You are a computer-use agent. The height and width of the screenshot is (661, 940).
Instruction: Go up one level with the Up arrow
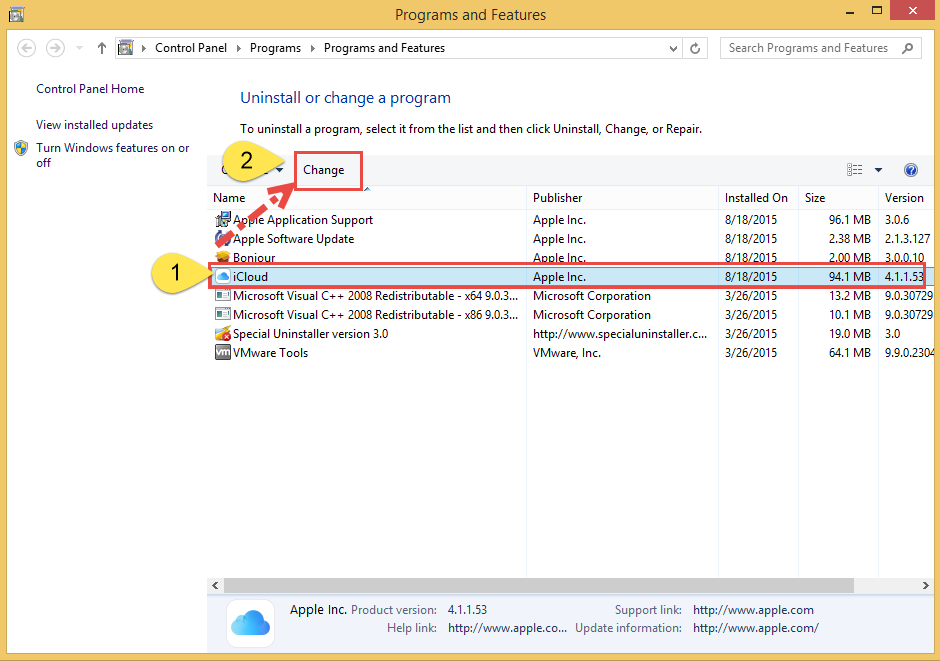coord(101,48)
